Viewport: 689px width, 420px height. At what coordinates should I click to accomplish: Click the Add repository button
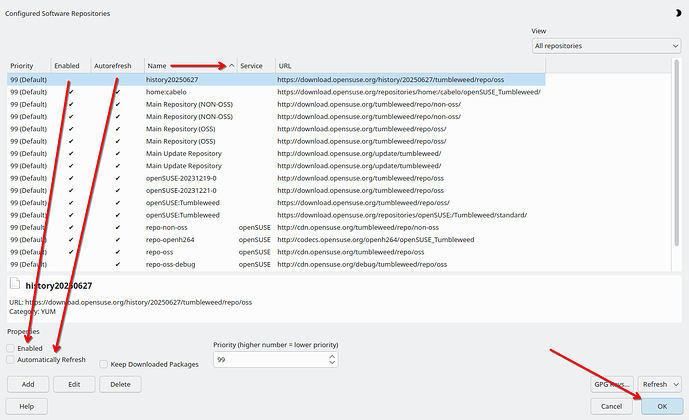click(28, 384)
